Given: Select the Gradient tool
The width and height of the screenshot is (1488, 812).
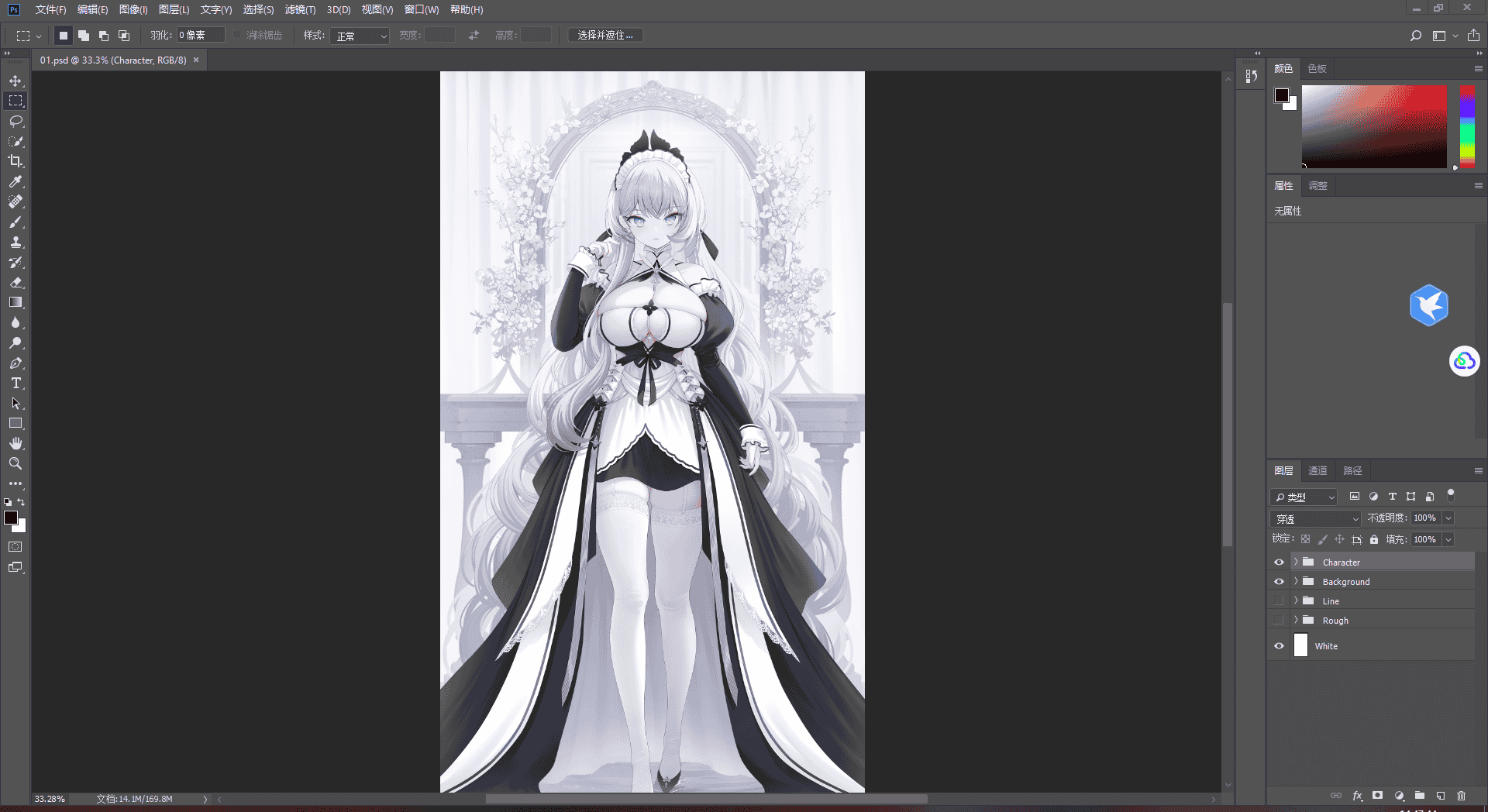Looking at the screenshot, I should pos(15,302).
